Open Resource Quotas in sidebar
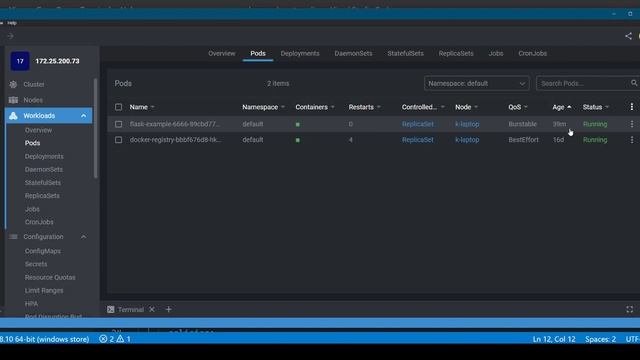Screen dimensions: 640x360 [x=50, y=278]
